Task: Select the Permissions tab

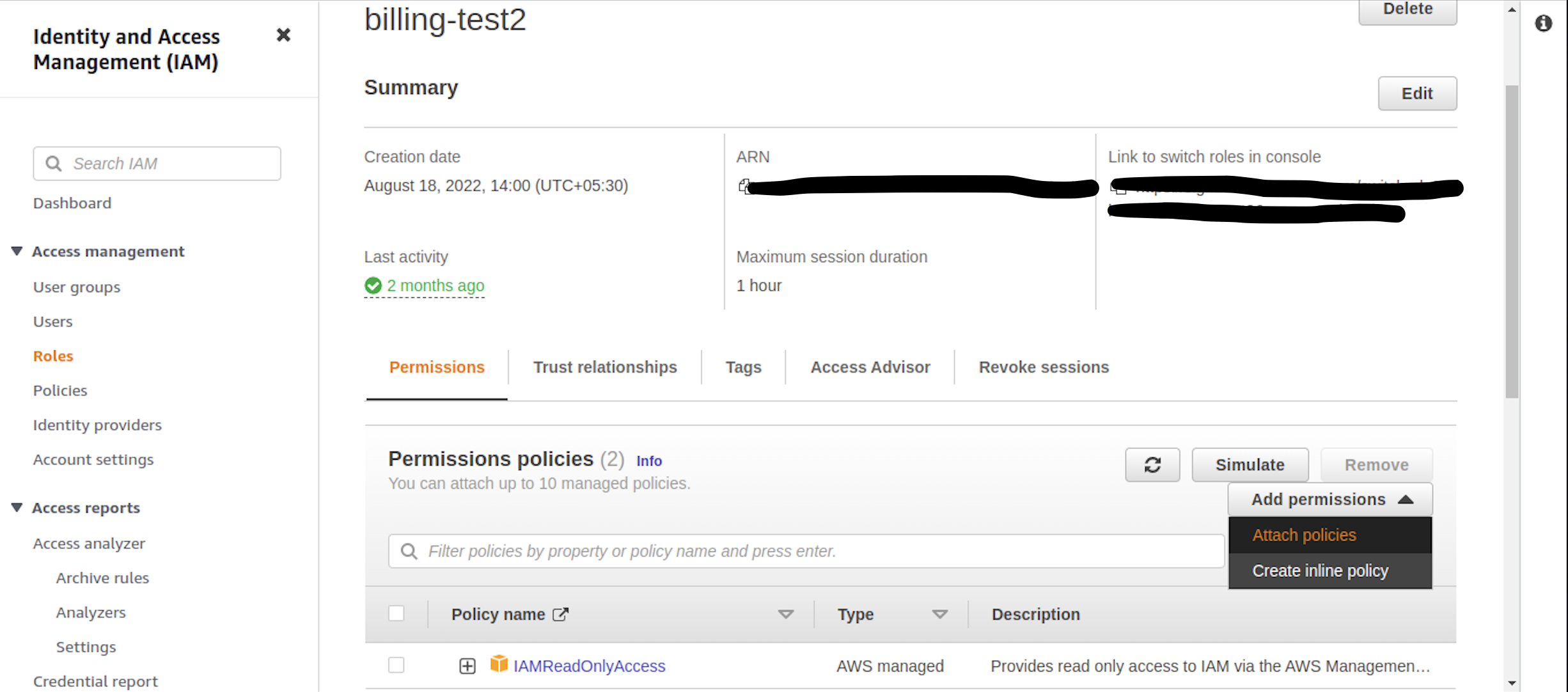Action: 437,368
